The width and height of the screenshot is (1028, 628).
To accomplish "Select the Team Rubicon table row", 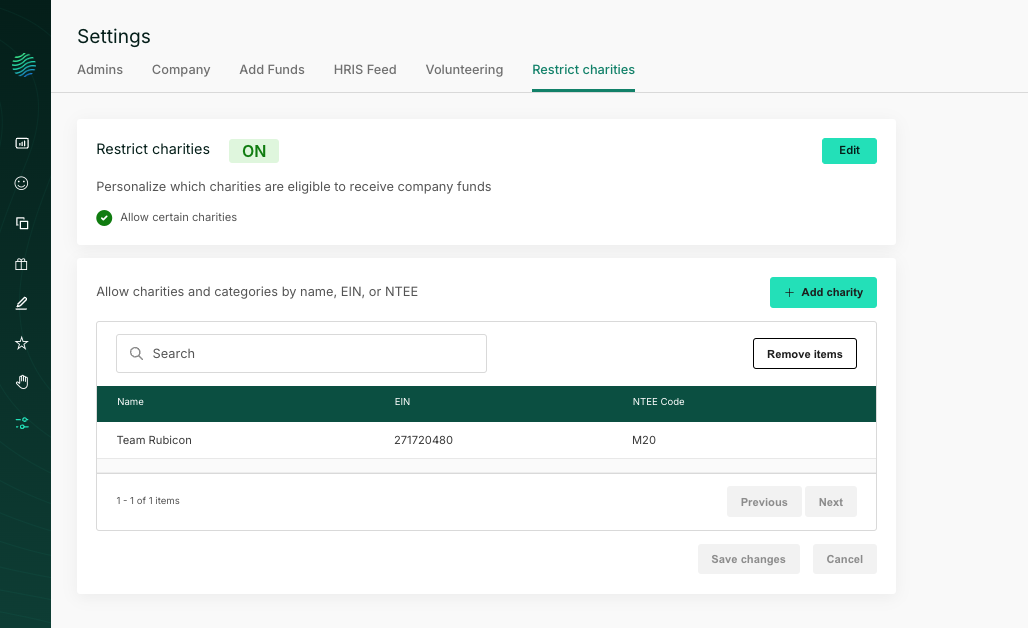I will [486, 440].
